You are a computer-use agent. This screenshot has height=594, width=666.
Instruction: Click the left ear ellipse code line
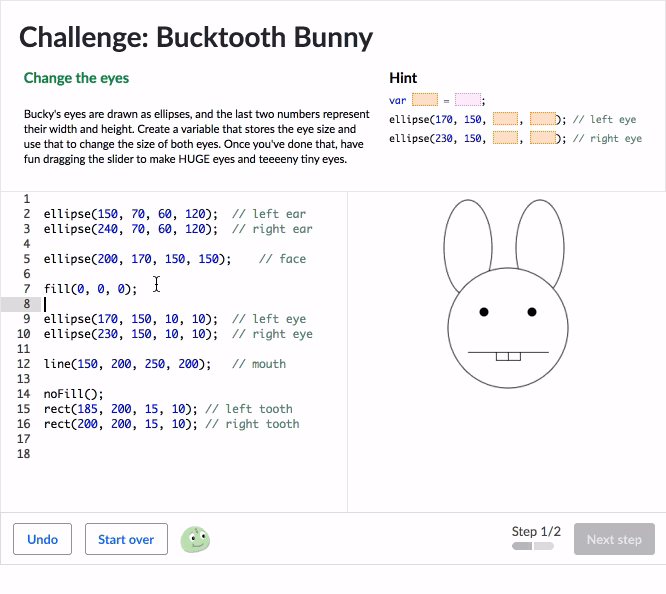[175, 214]
